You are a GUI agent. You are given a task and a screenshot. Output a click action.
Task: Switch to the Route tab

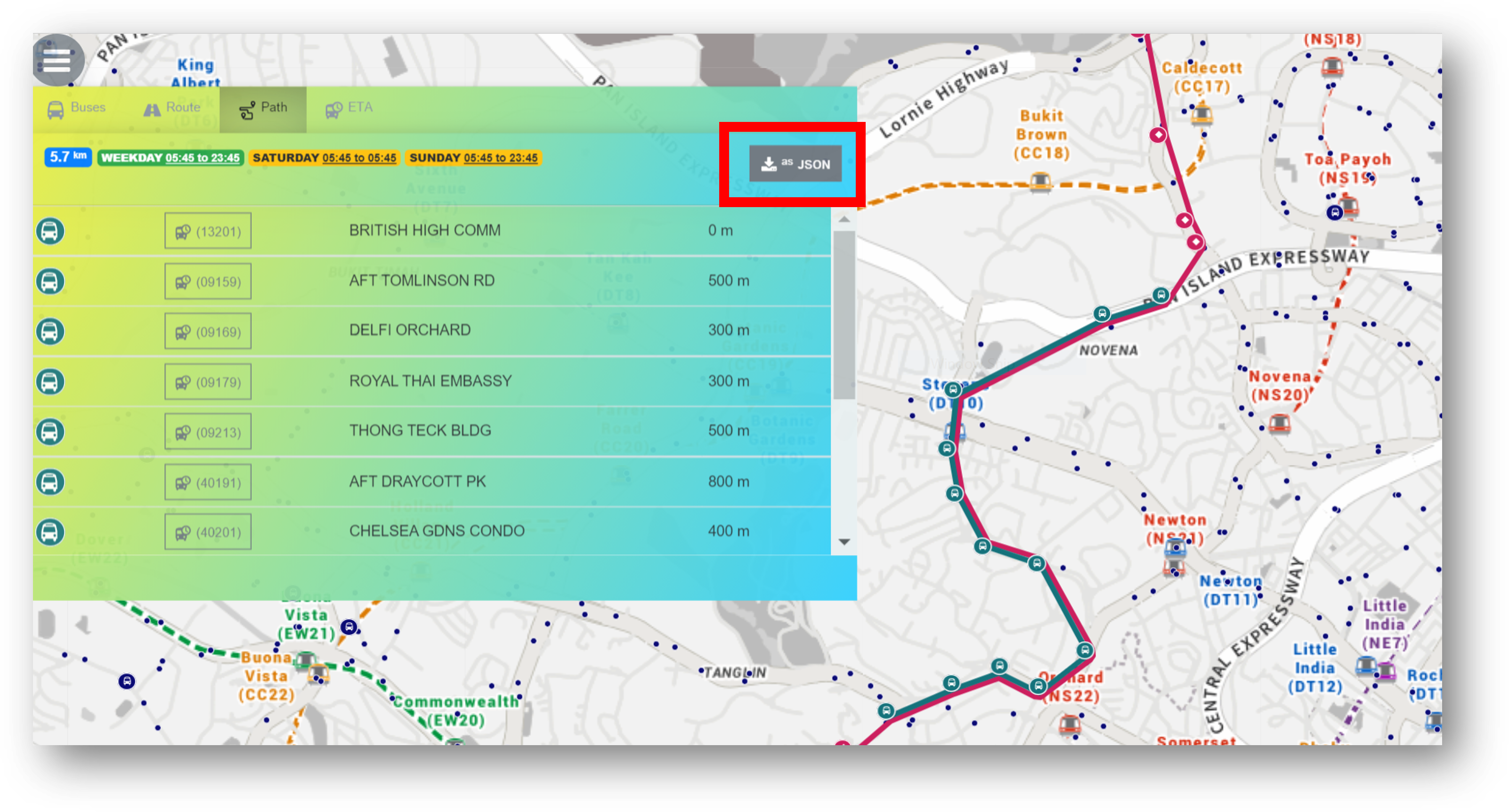click(x=172, y=108)
